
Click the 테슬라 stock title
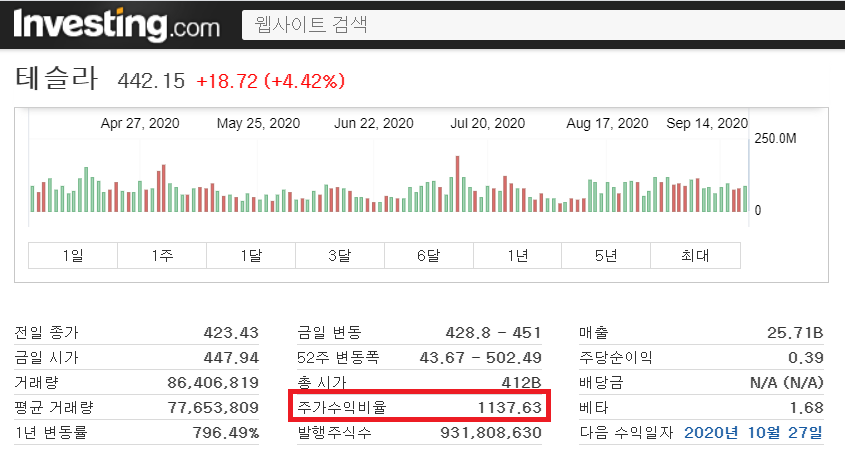click(57, 78)
